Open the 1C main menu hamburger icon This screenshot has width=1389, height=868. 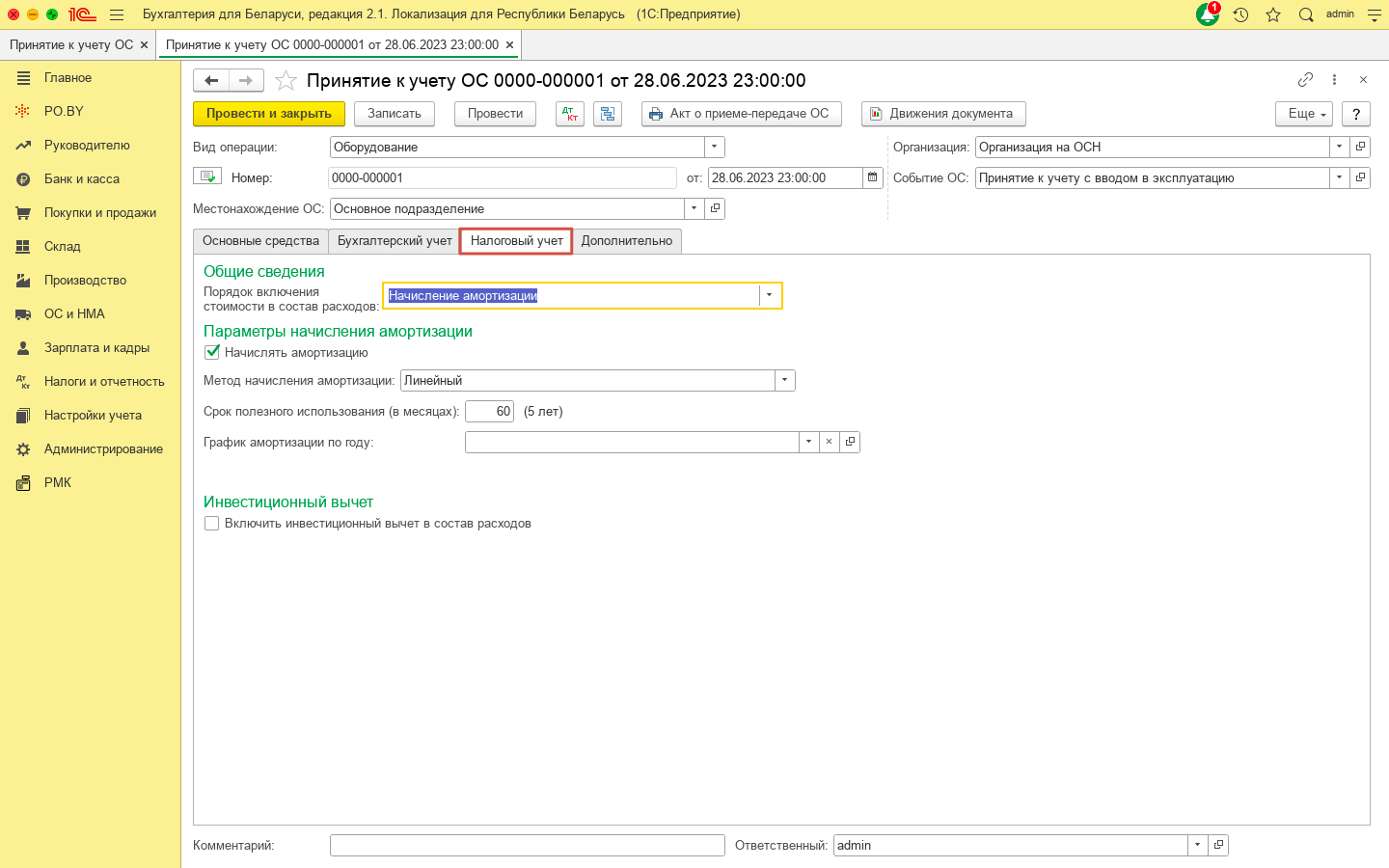(117, 14)
